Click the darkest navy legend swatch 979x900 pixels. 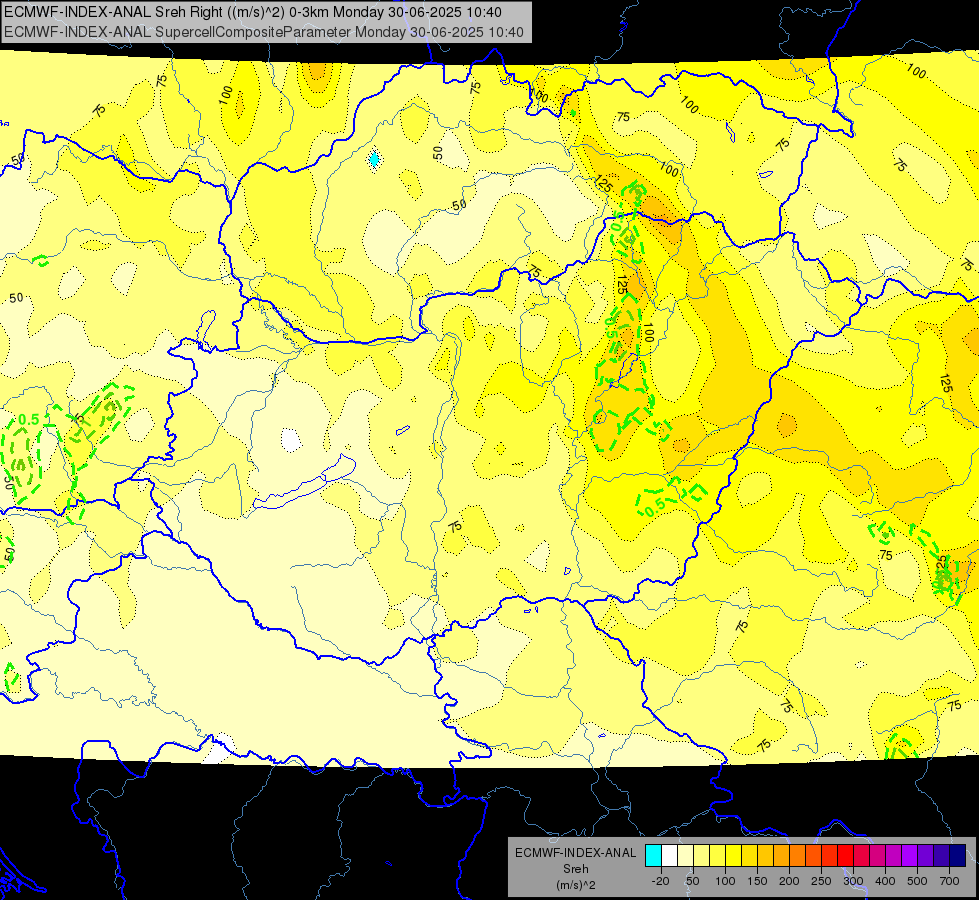(x=958, y=856)
